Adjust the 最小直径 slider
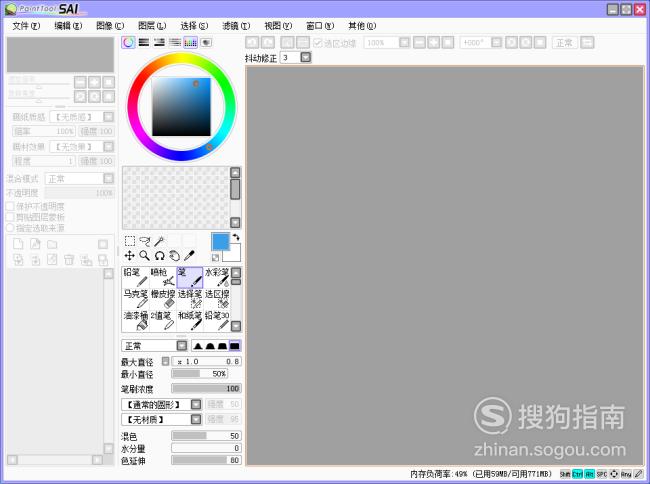Image resolution: width=650 pixels, height=484 pixels. [199, 374]
